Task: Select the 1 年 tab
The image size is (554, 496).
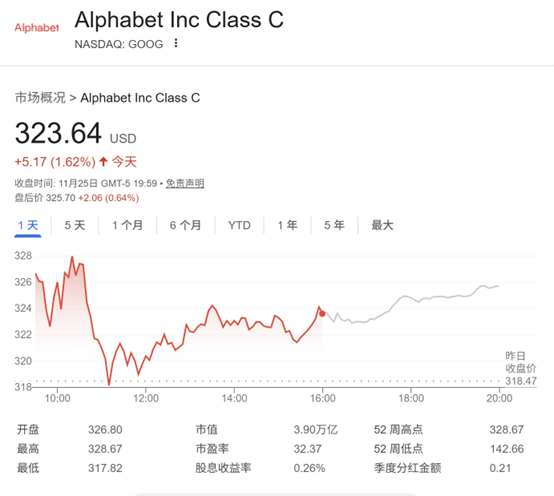Action: (x=288, y=225)
